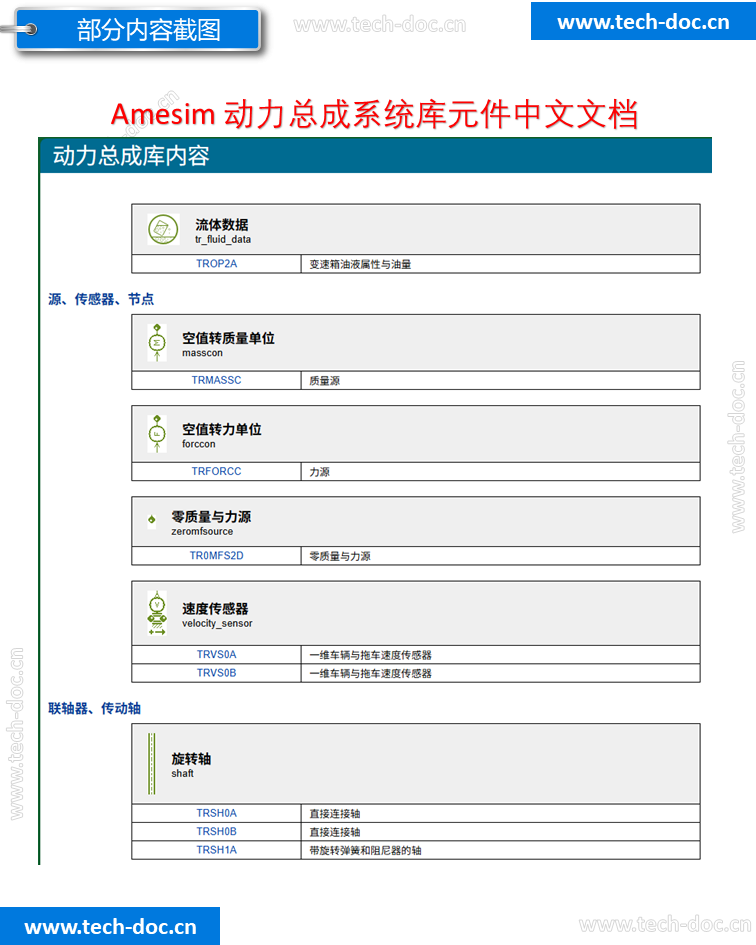756x945 pixels.
Task: Click the 旋转轴 component title
Action: tap(191, 759)
